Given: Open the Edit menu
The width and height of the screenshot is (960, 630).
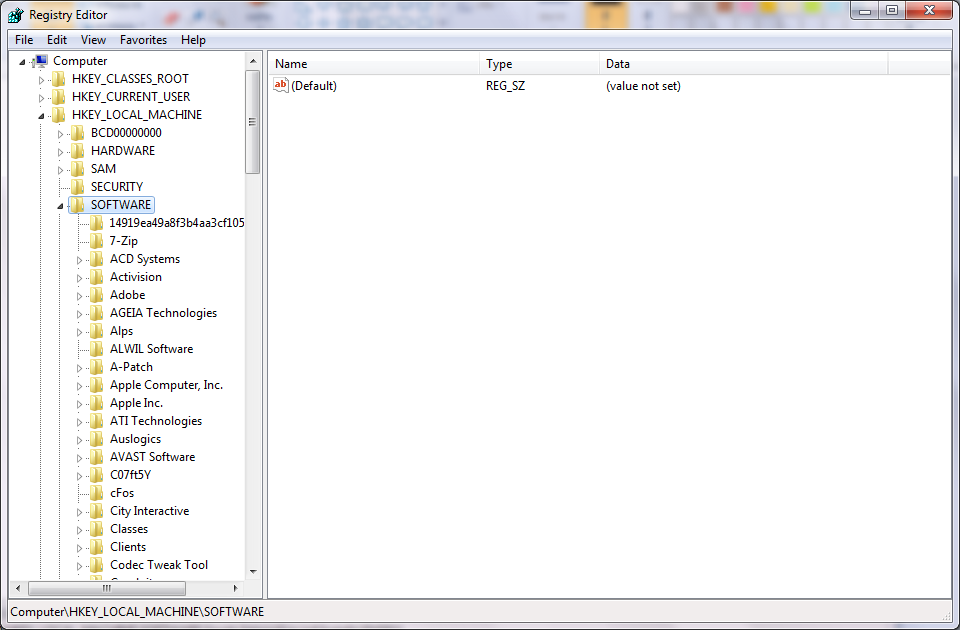Looking at the screenshot, I should point(57,40).
